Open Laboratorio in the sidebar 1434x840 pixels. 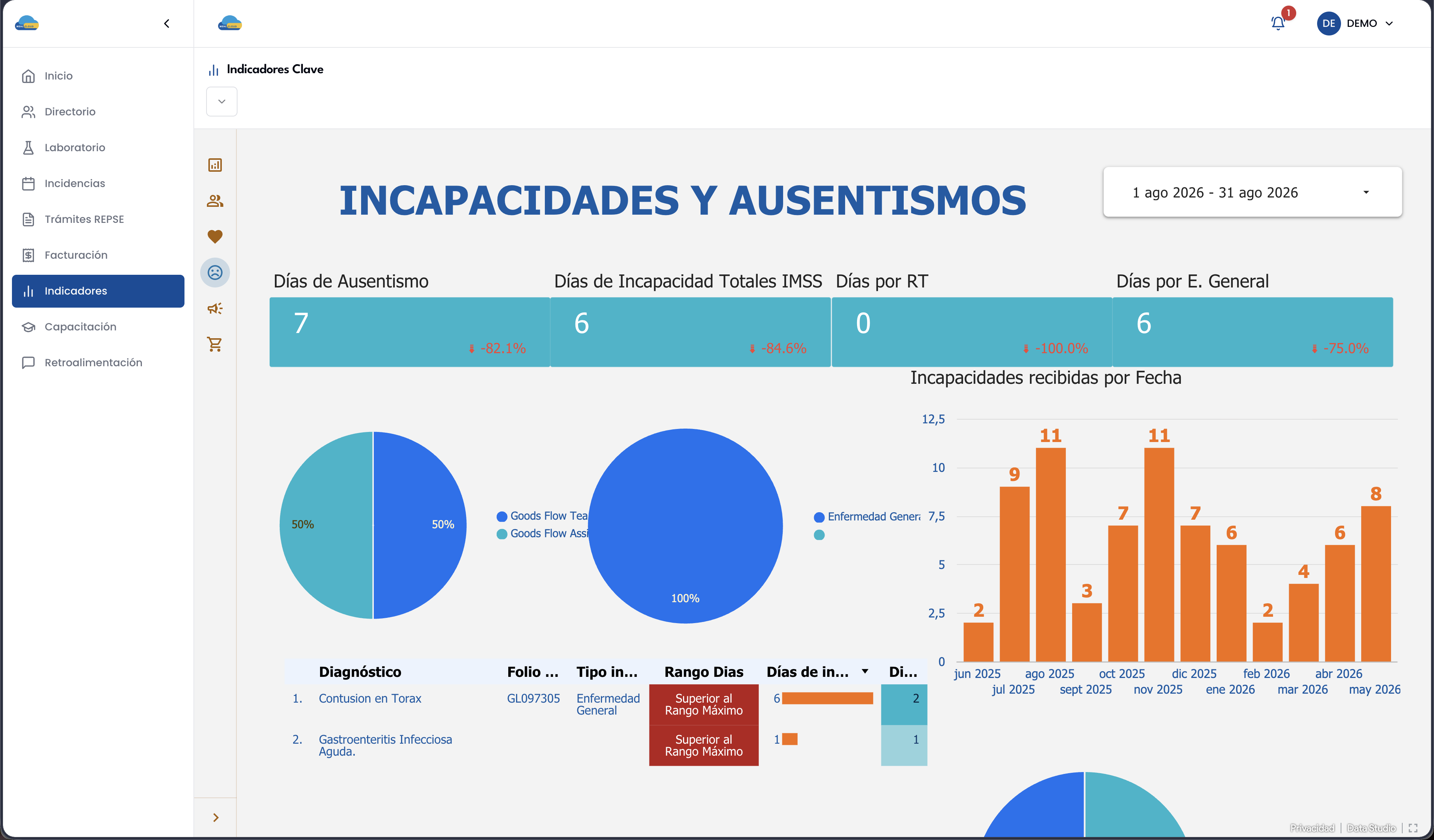click(x=98, y=147)
